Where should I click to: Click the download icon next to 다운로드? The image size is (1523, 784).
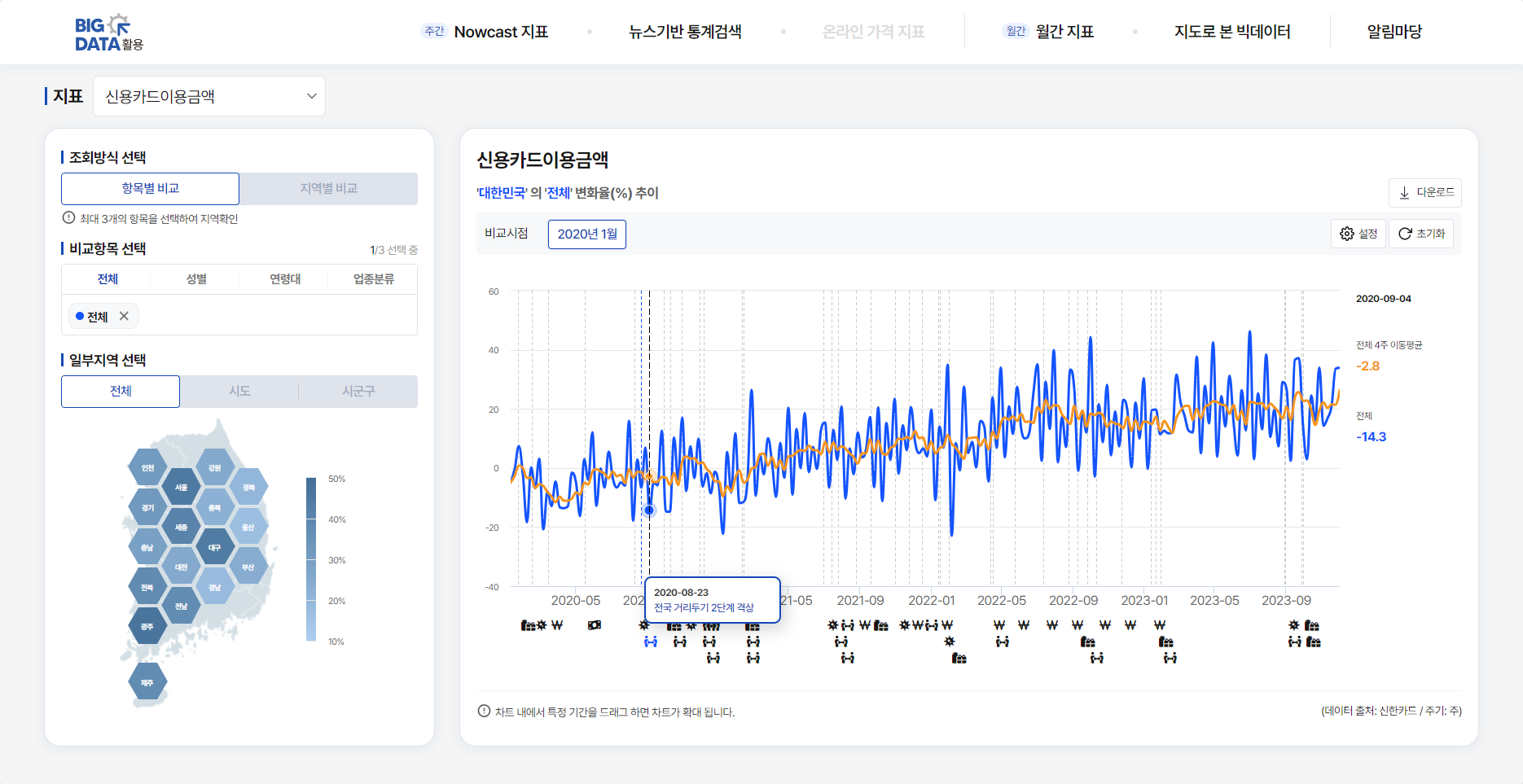pyautogui.click(x=1404, y=193)
